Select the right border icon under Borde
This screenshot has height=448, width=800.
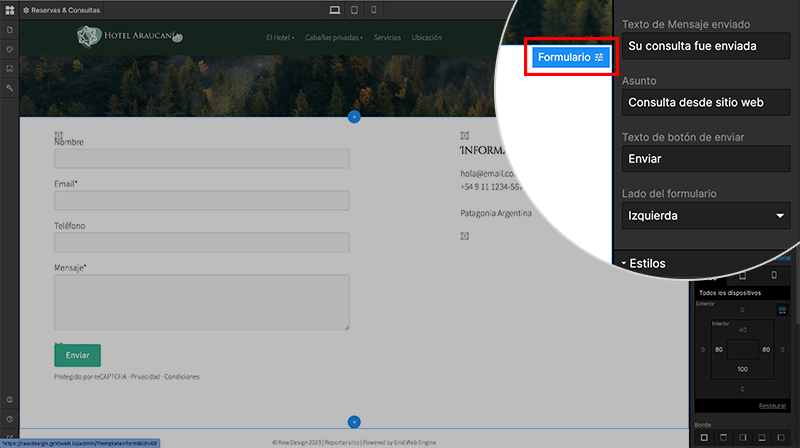(x=742, y=437)
